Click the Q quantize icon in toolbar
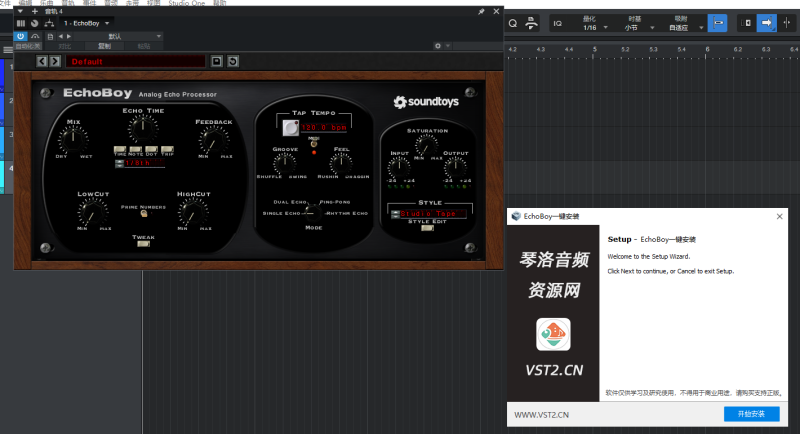The image size is (800, 434). click(513, 22)
